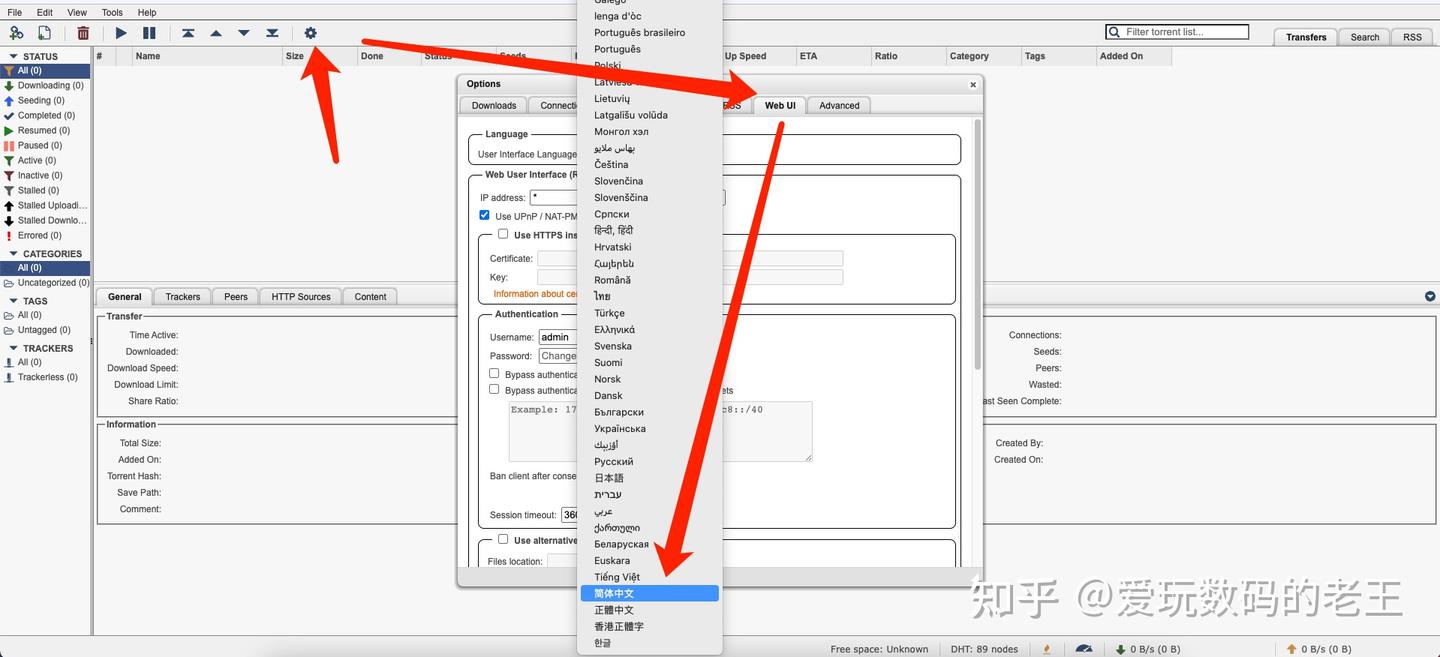Move torrent to top of queue icon
The height and width of the screenshot is (657, 1440).
point(188,33)
